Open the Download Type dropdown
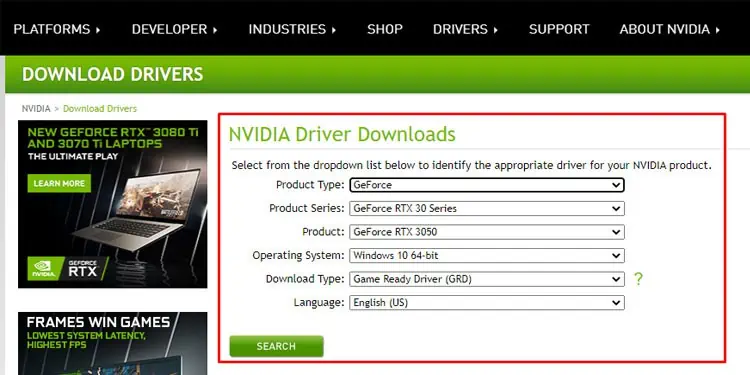Viewport: 750px width, 375px height. click(487, 279)
